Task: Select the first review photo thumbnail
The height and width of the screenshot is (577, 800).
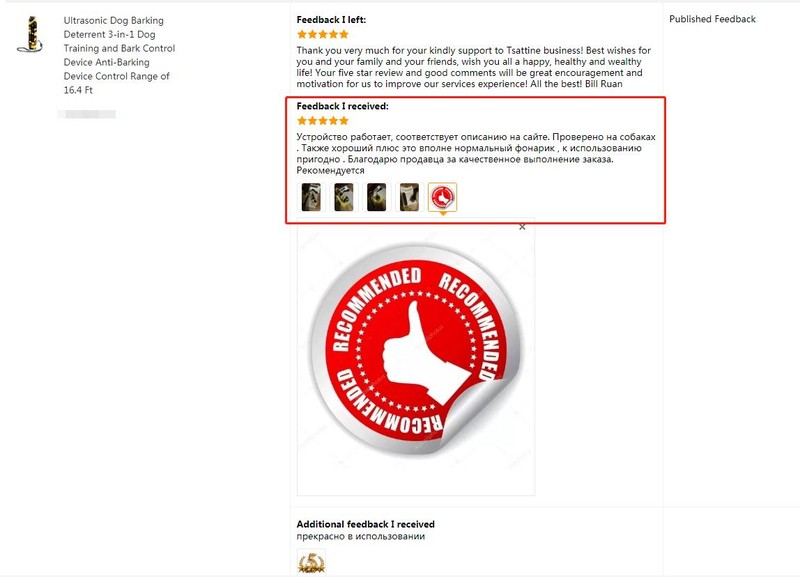Action: [311, 197]
